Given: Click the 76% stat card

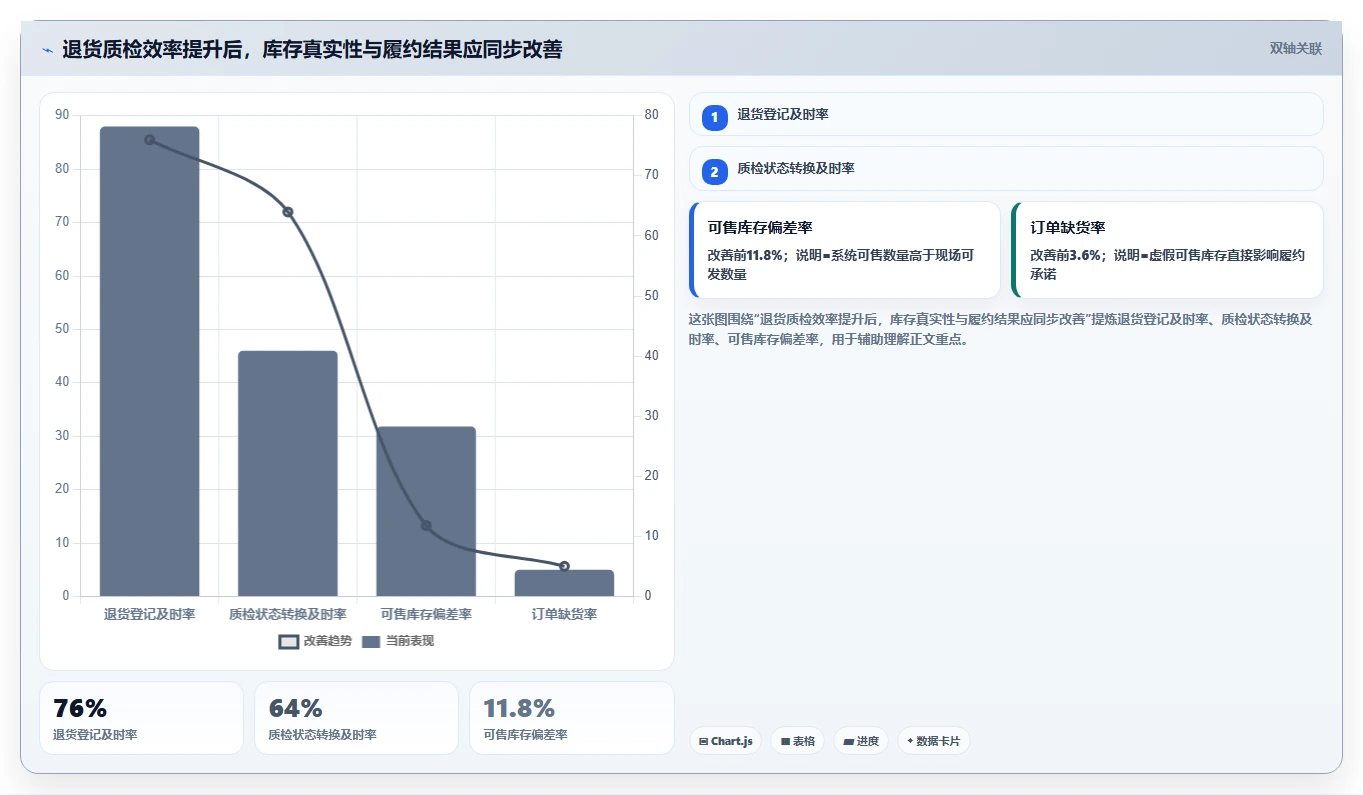Looking at the screenshot, I should (141, 718).
